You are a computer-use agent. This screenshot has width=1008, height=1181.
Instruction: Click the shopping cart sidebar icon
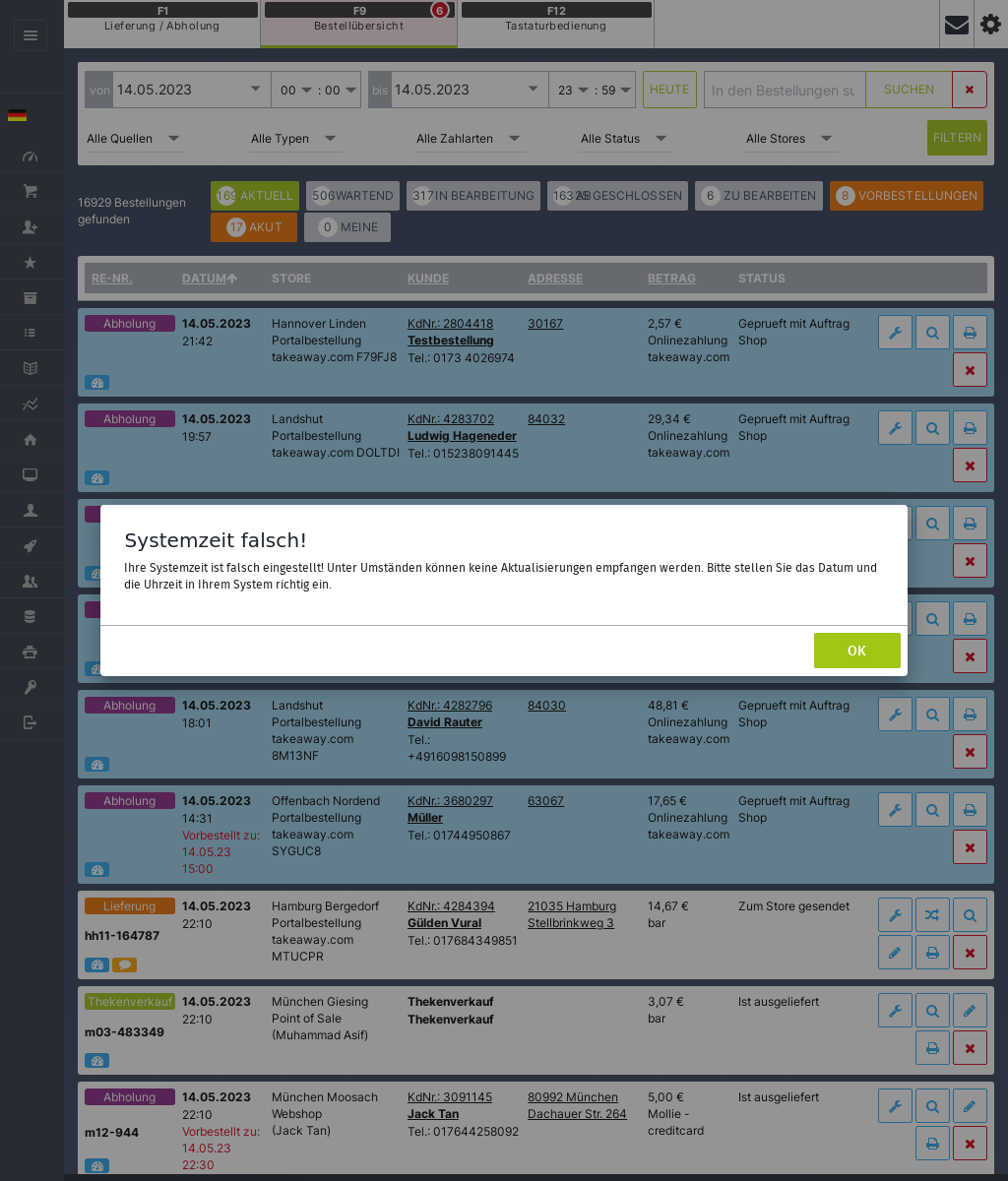point(31,192)
